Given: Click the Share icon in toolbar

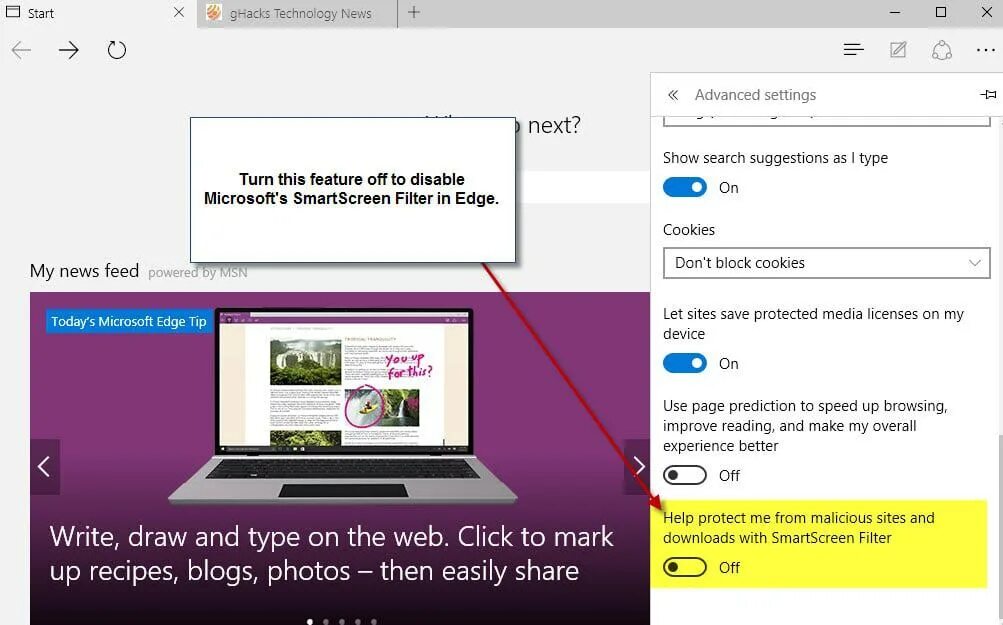Looking at the screenshot, I should [x=942, y=50].
